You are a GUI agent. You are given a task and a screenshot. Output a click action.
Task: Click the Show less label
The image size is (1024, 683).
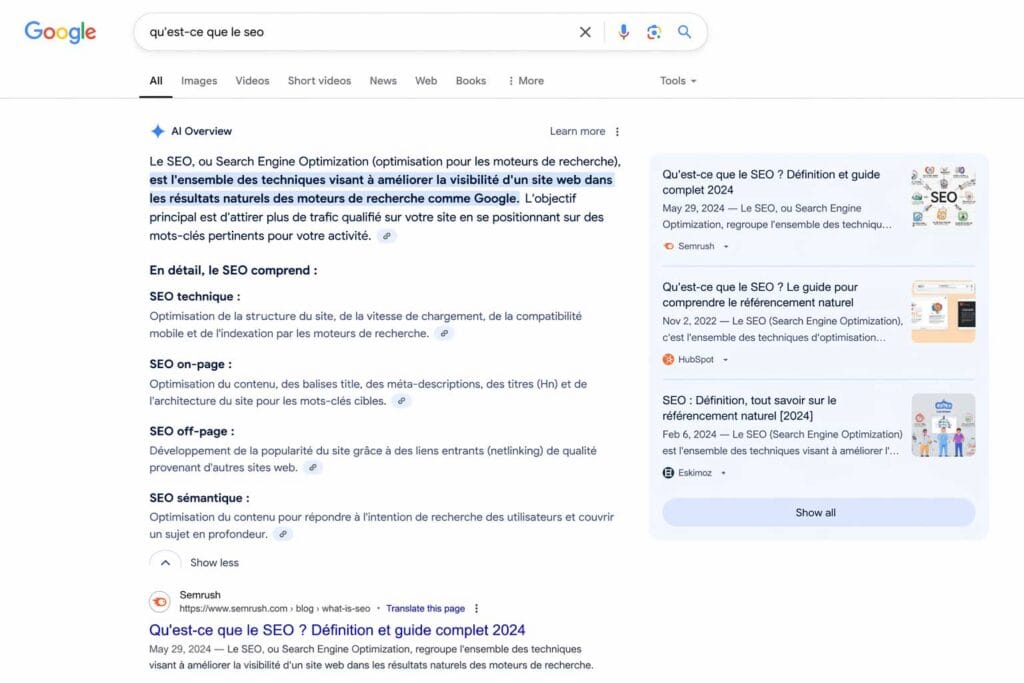[x=214, y=563]
